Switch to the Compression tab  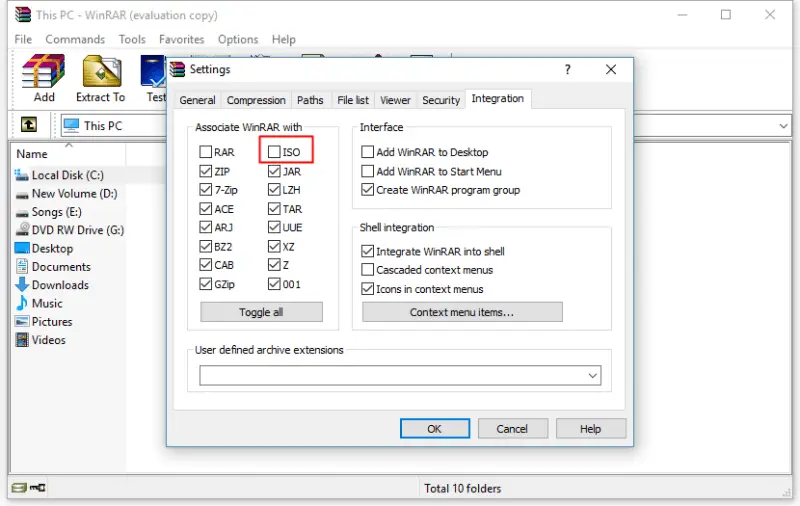(x=256, y=100)
